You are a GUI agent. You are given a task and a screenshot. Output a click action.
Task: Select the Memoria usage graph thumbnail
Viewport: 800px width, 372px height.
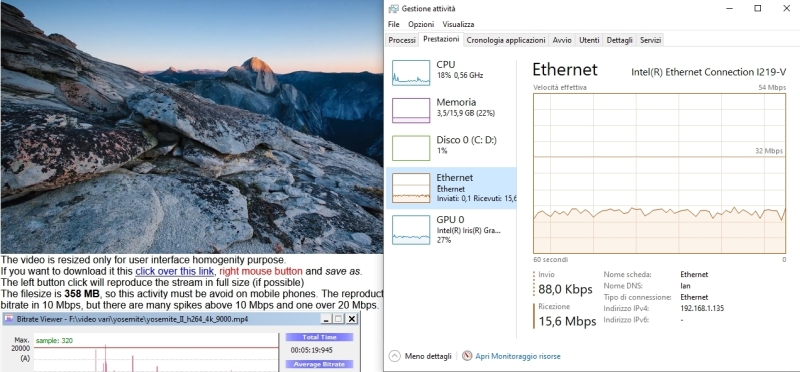coord(411,110)
